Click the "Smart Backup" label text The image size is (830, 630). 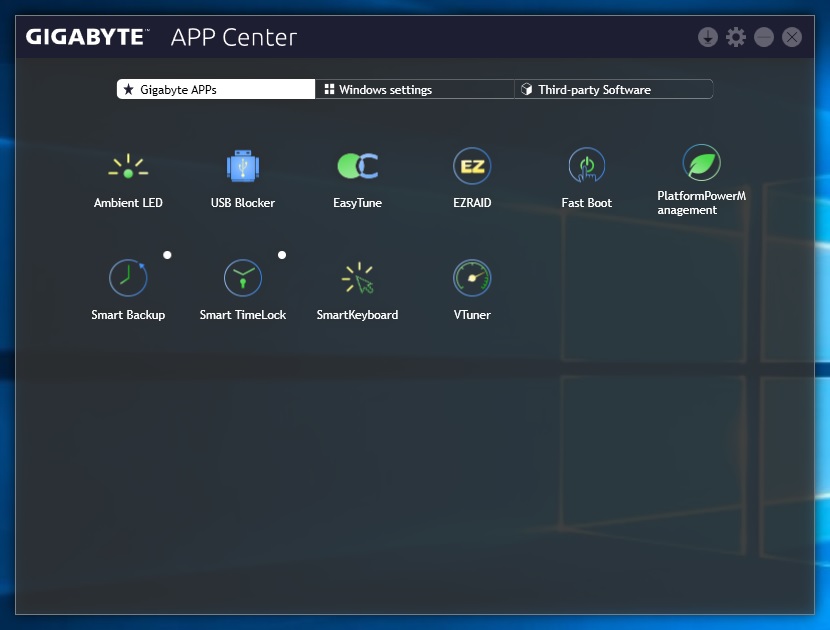(x=128, y=315)
